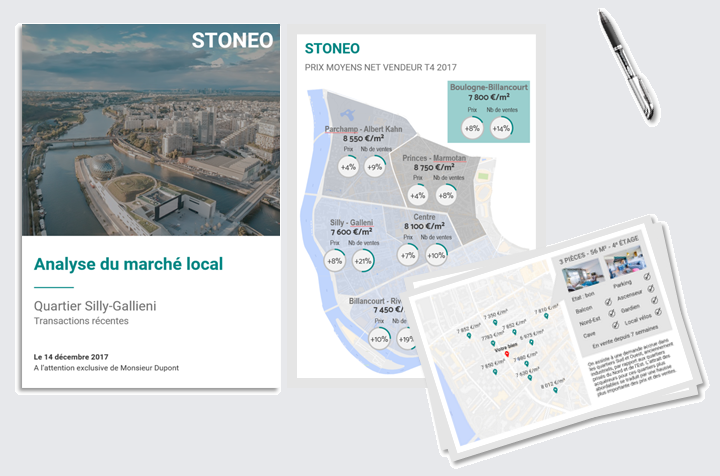Click the right apartment photo on the listing card

tap(625, 262)
